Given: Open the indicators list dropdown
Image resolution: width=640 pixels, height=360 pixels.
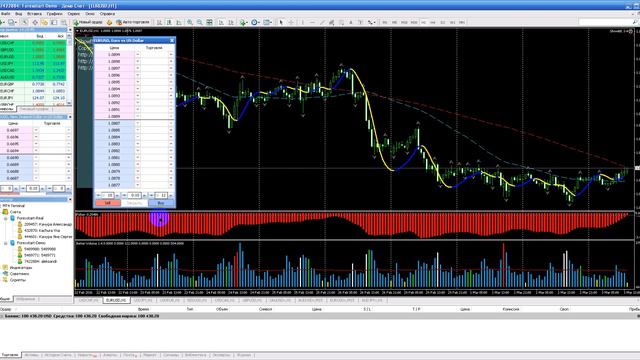Looking at the screenshot, I should click(244, 22).
